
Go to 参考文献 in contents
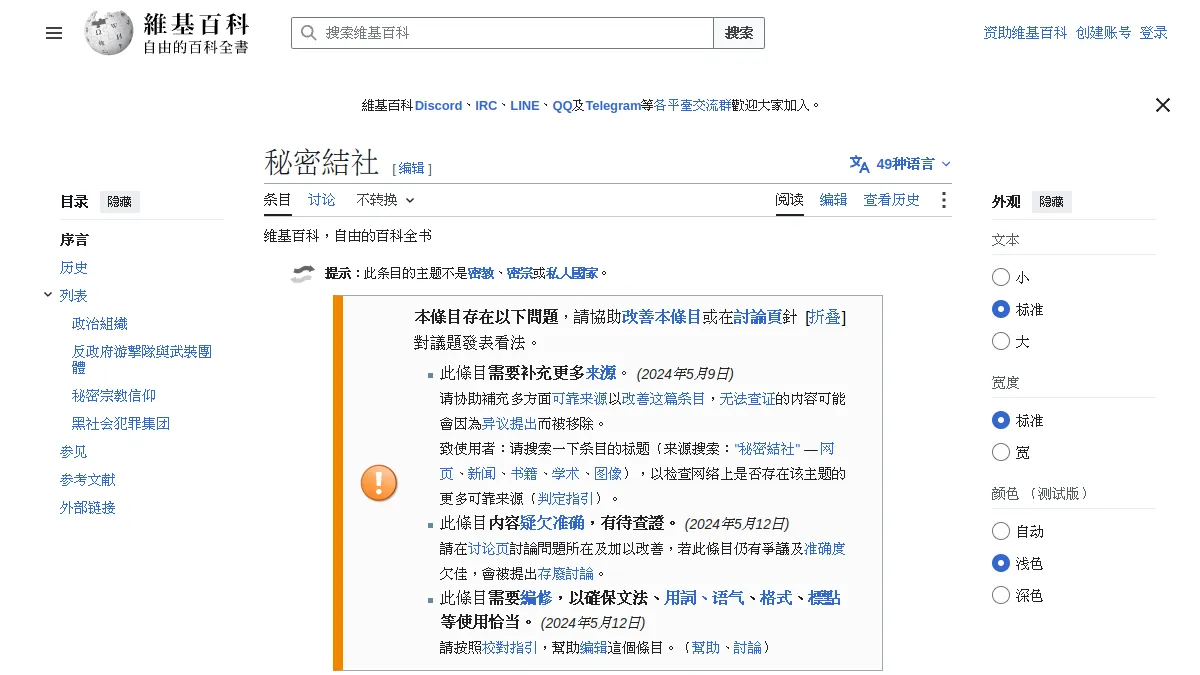(x=88, y=480)
